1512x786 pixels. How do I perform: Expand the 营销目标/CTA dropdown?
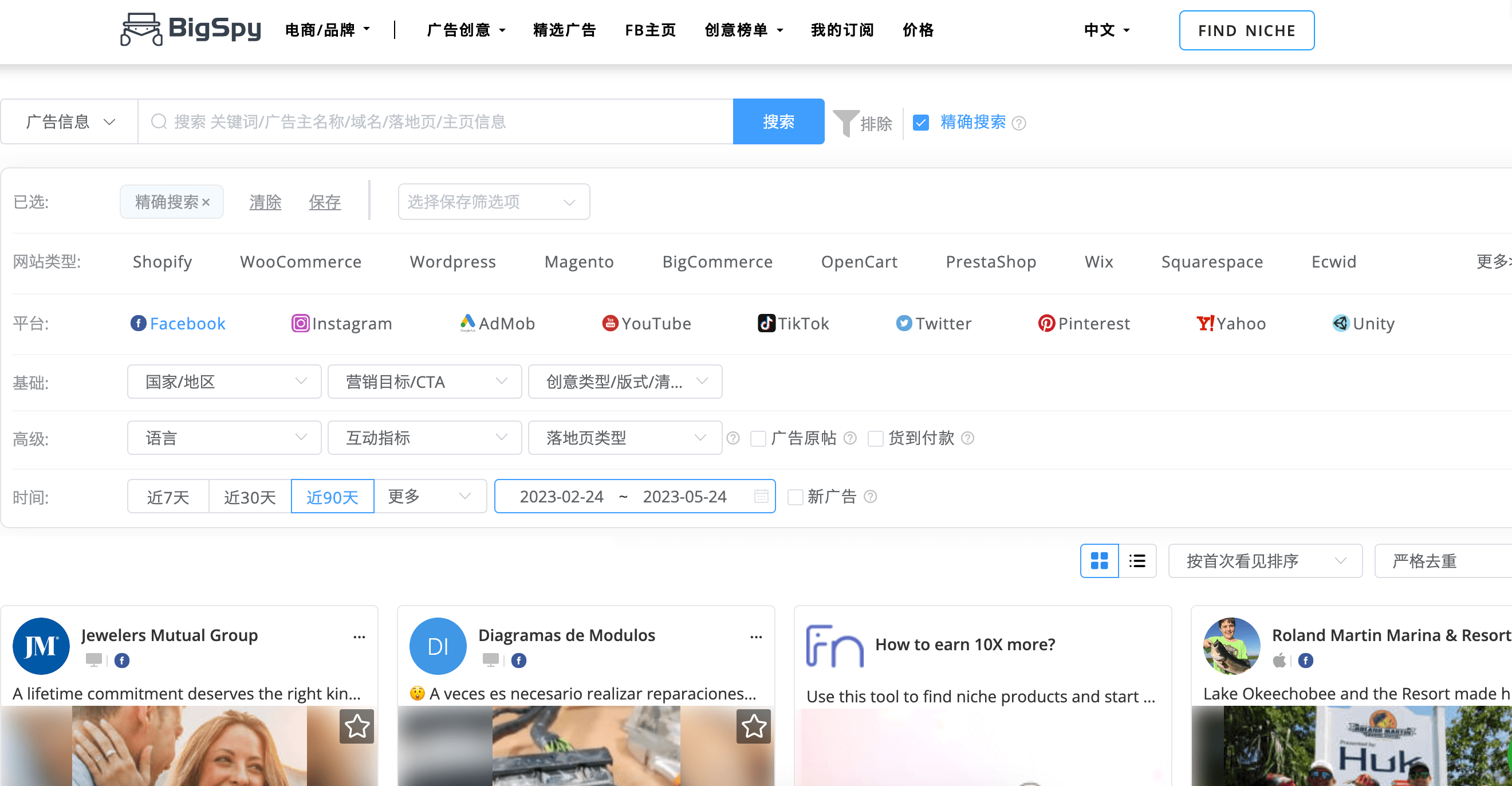click(424, 382)
